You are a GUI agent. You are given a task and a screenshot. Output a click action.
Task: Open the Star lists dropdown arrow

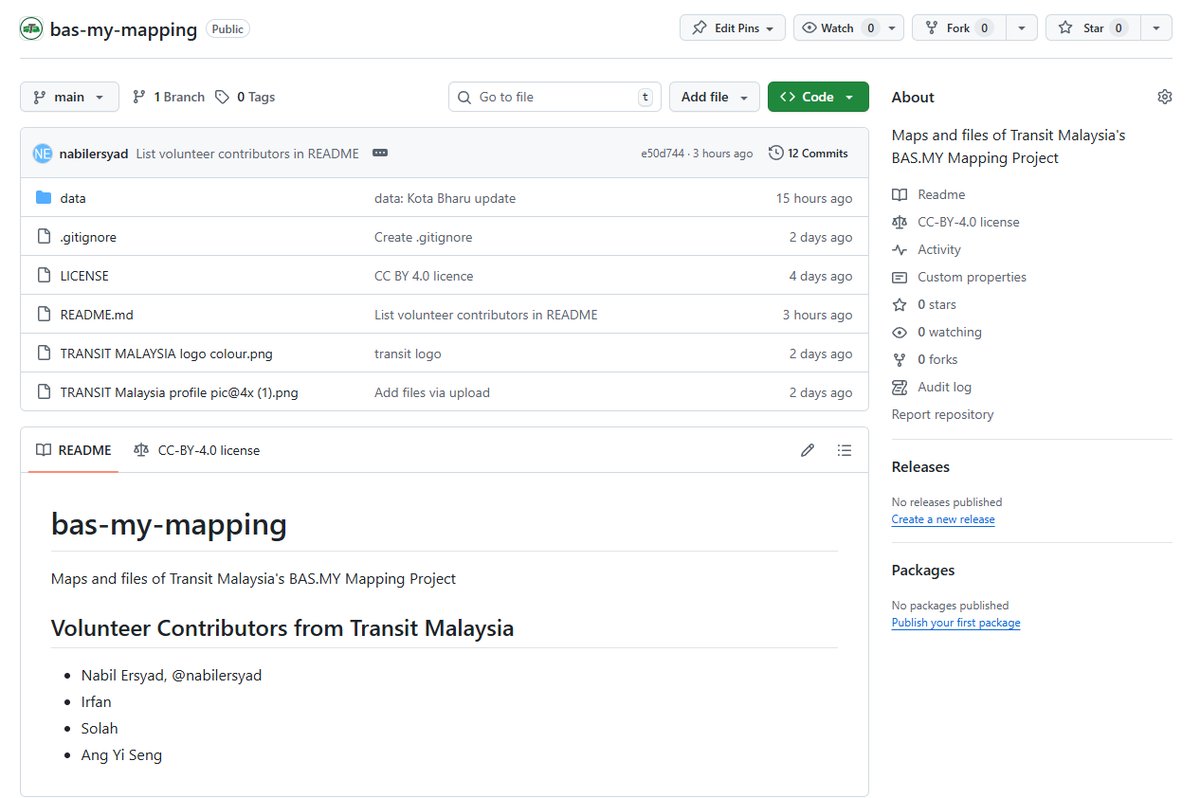pyautogui.click(x=1155, y=28)
